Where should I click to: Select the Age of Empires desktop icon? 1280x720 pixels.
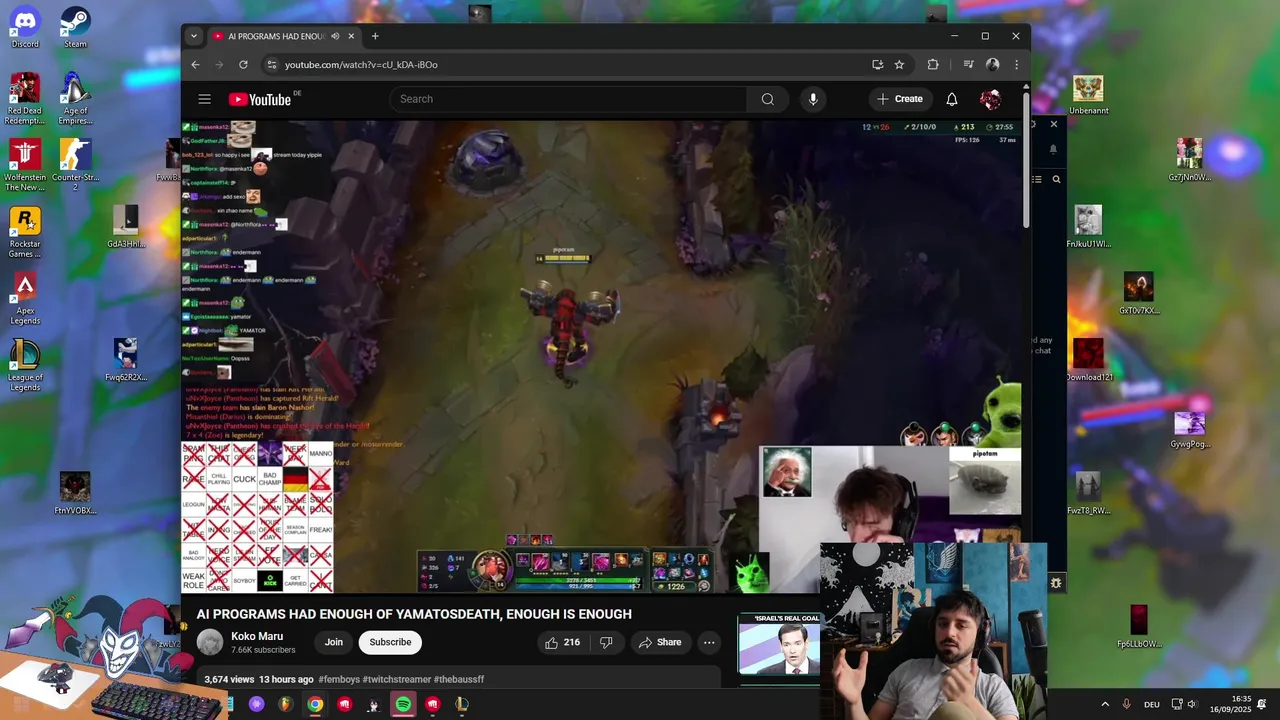(x=75, y=98)
